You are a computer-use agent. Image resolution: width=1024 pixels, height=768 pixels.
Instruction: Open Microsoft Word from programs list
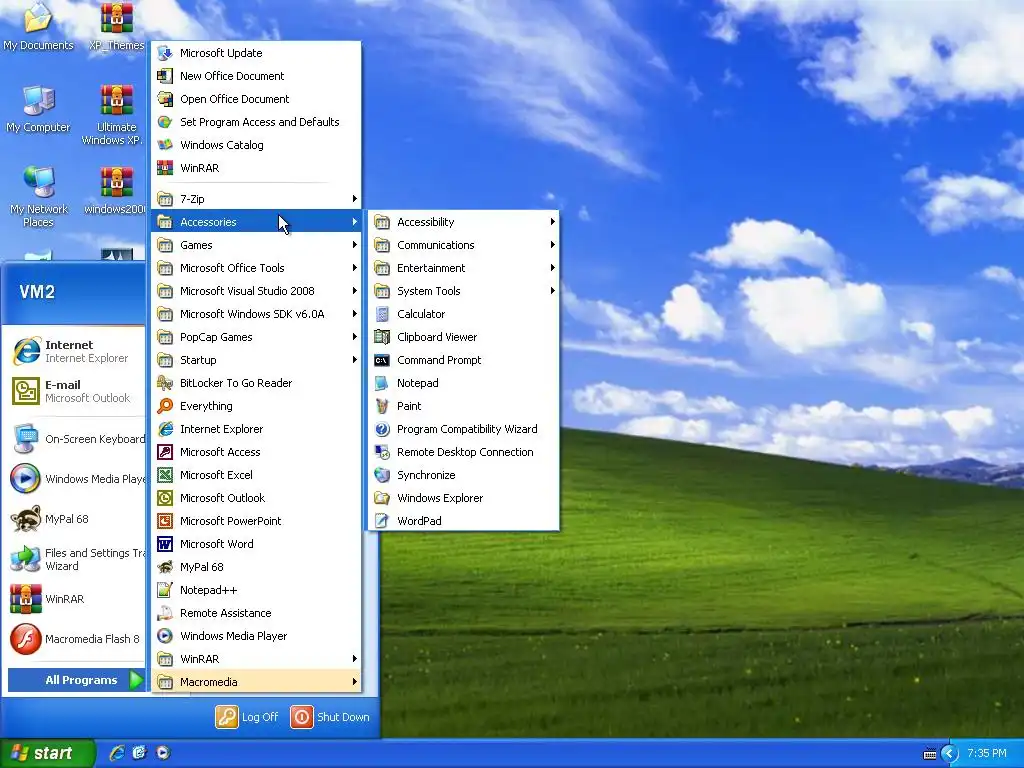click(x=256, y=544)
